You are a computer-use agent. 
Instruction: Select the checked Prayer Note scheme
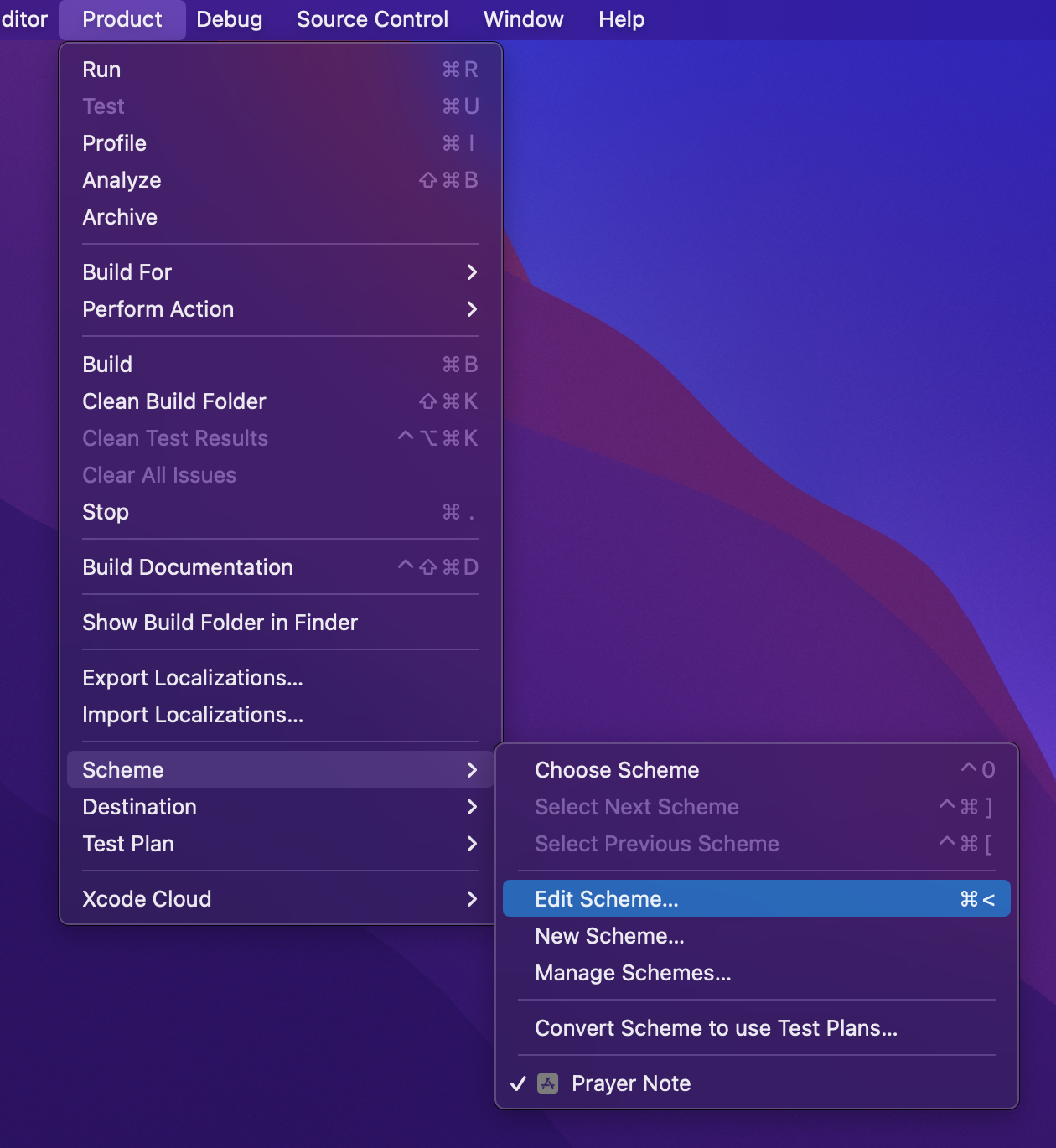pos(757,1083)
